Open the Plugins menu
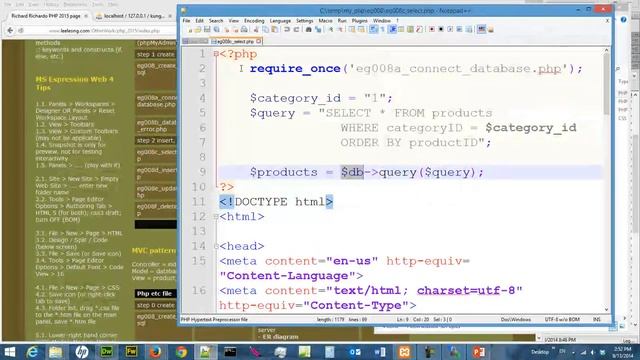640x360 pixels. [360, 21]
